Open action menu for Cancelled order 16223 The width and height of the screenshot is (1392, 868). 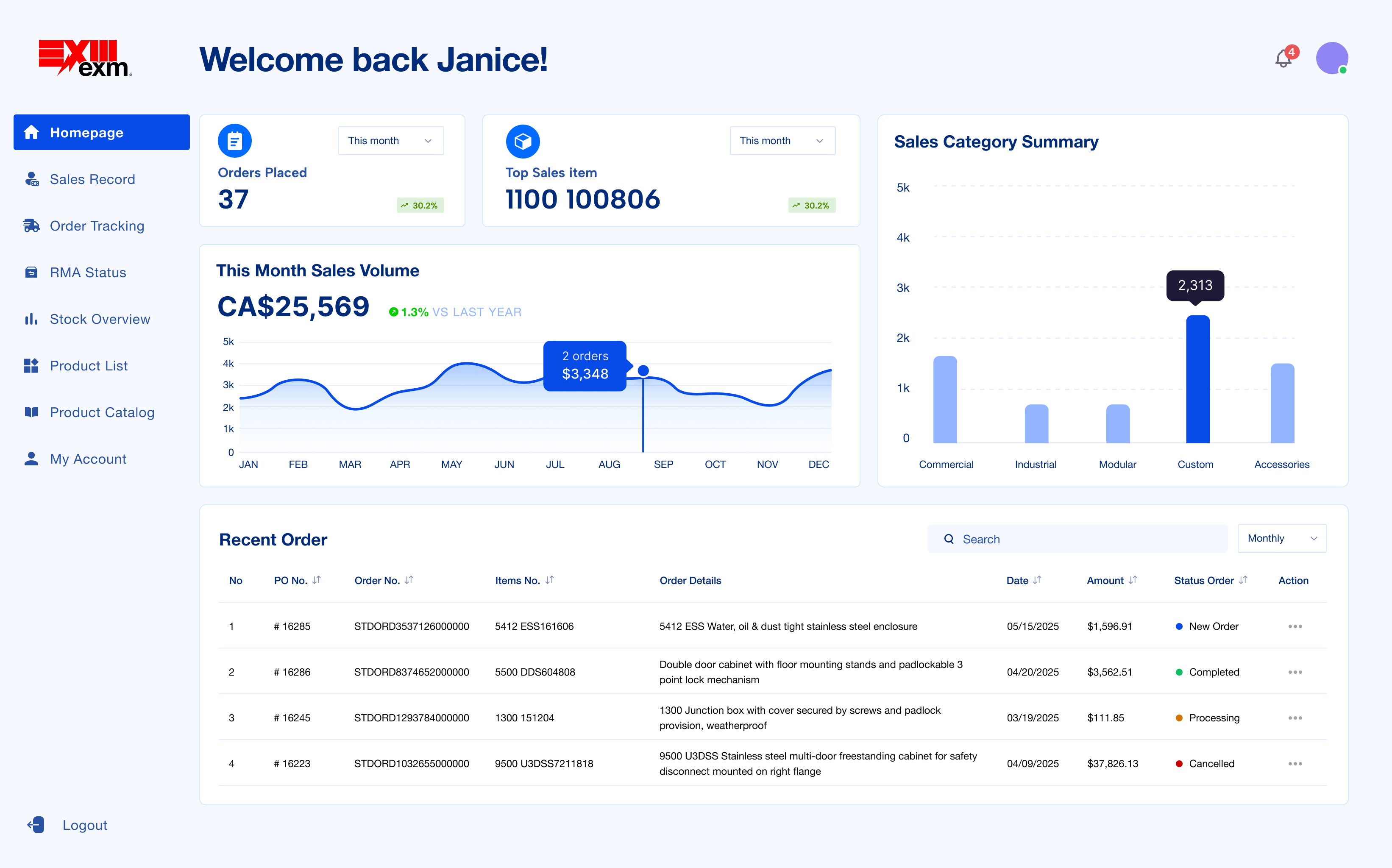pos(1295,763)
